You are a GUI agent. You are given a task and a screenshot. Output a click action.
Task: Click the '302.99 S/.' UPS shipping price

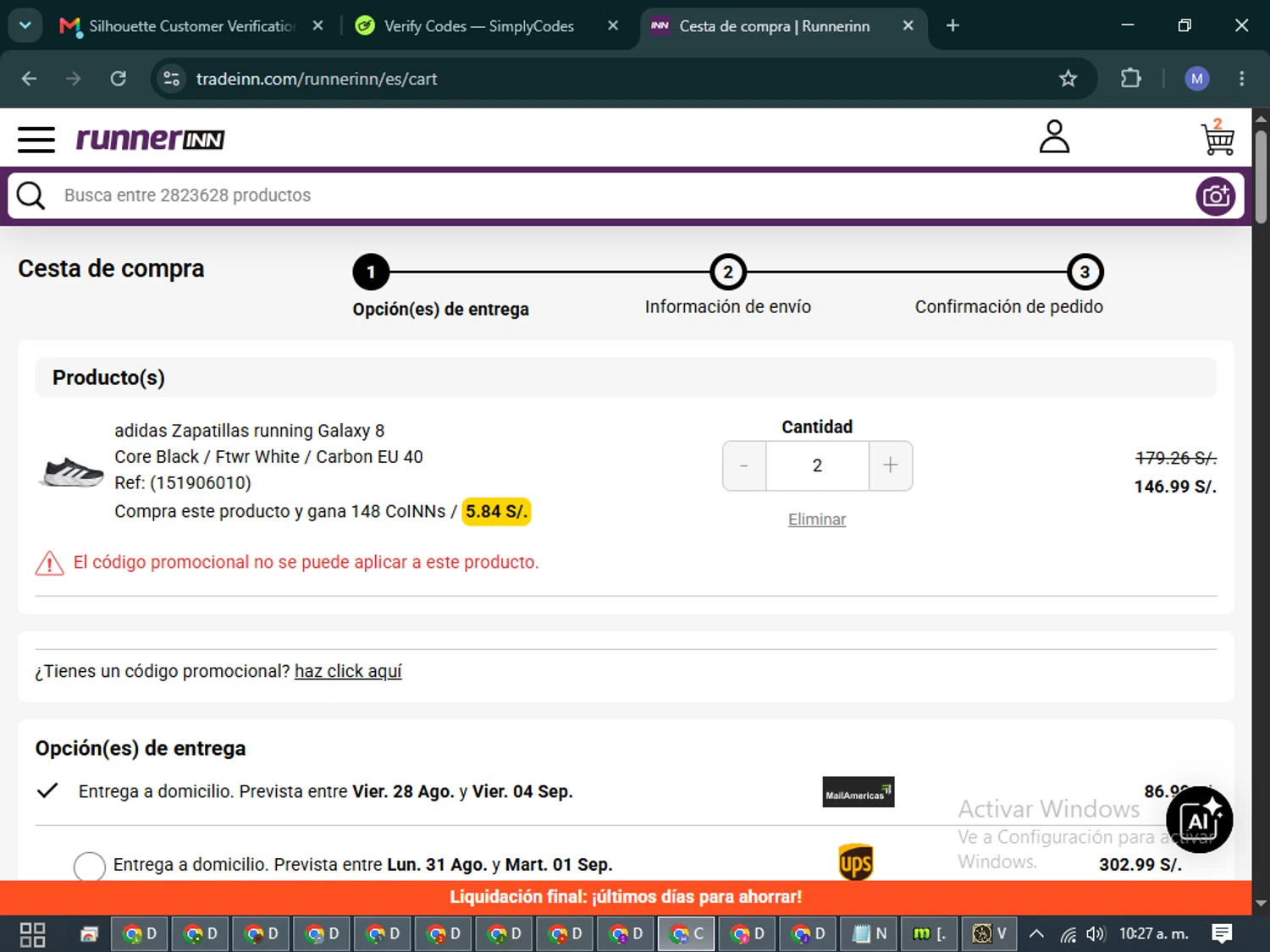click(1140, 865)
